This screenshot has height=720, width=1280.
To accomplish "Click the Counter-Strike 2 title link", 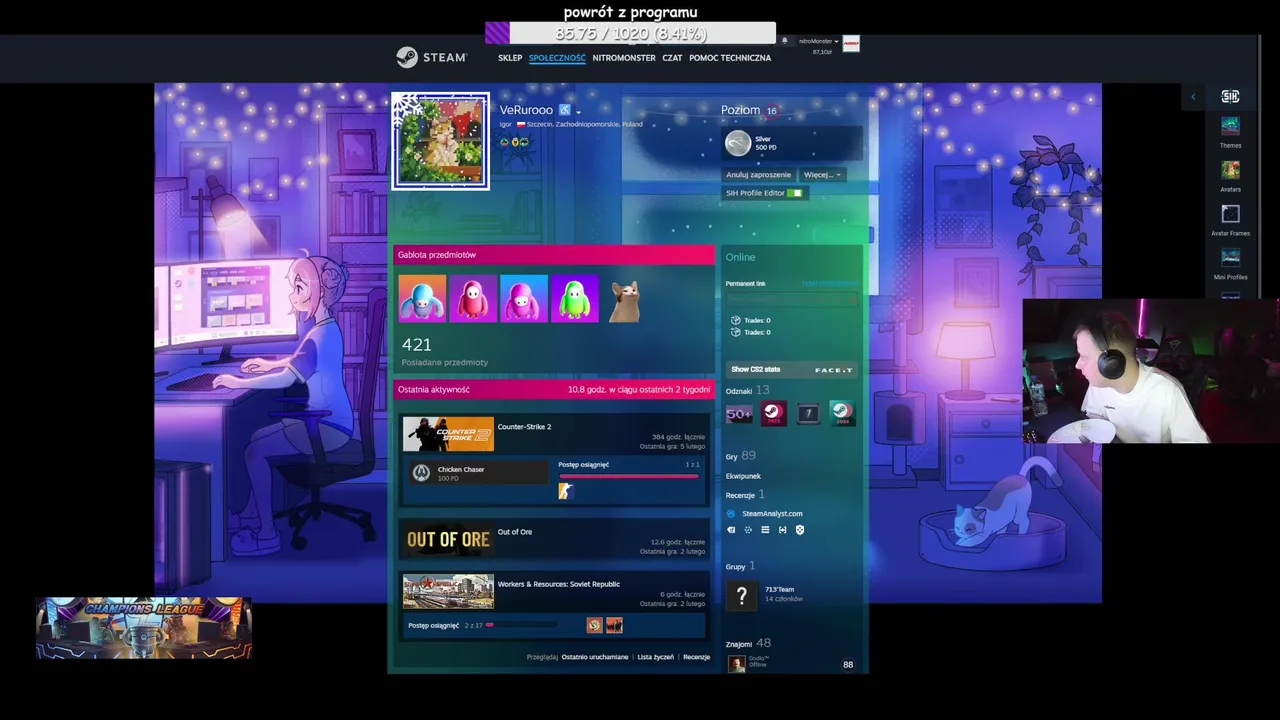I will tap(524, 427).
